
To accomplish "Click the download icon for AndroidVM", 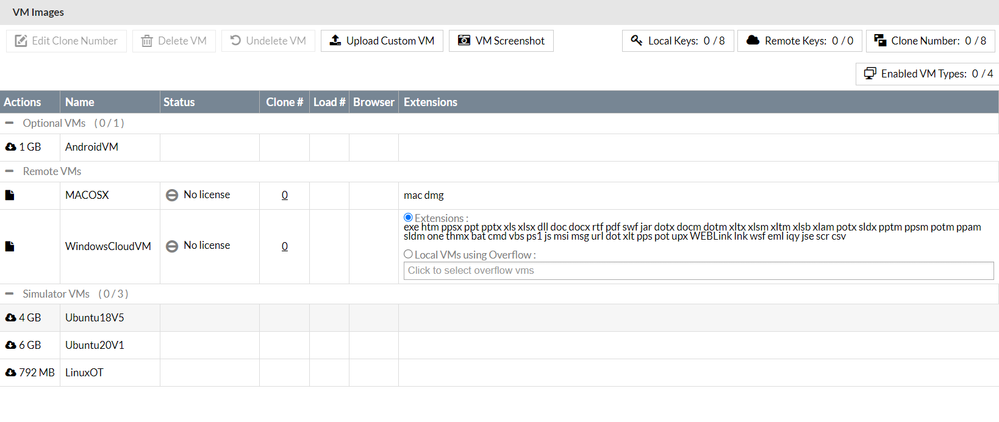I will (x=11, y=147).
